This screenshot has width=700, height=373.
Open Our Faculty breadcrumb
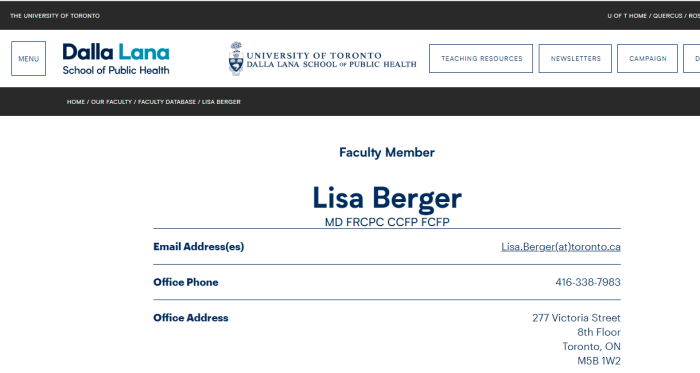(x=111, y=102)
